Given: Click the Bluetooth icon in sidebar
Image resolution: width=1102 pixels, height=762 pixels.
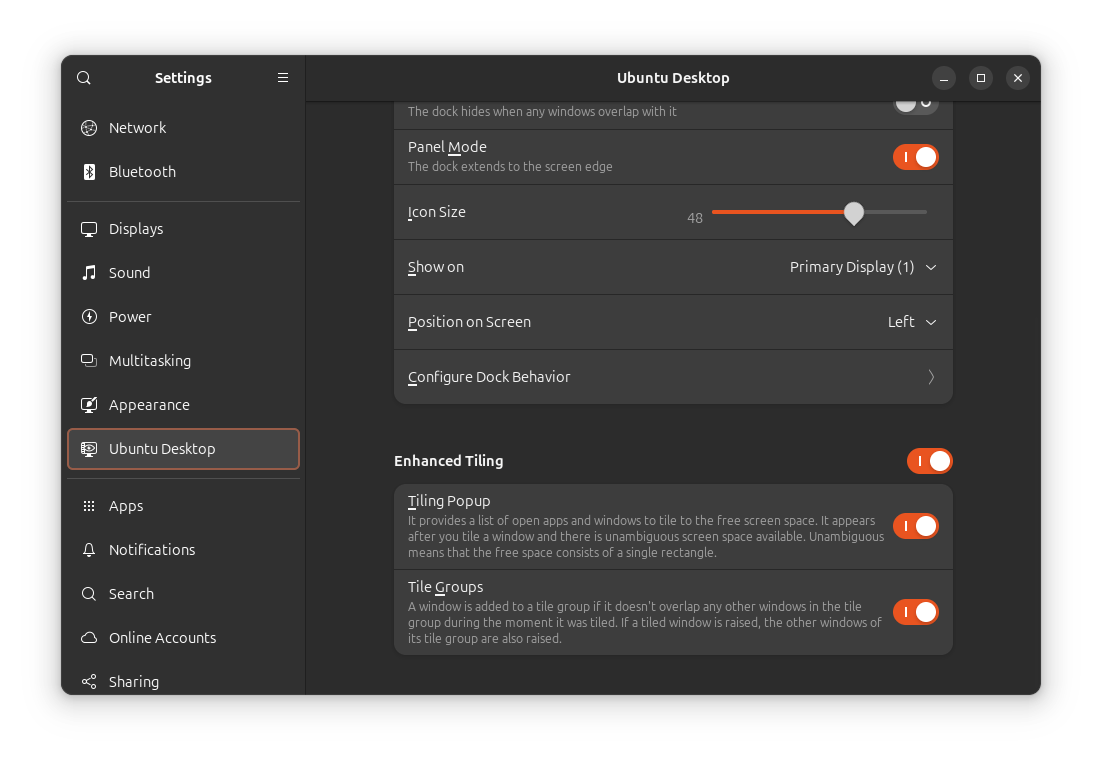Looking at the screenshot, I should 89,171.
